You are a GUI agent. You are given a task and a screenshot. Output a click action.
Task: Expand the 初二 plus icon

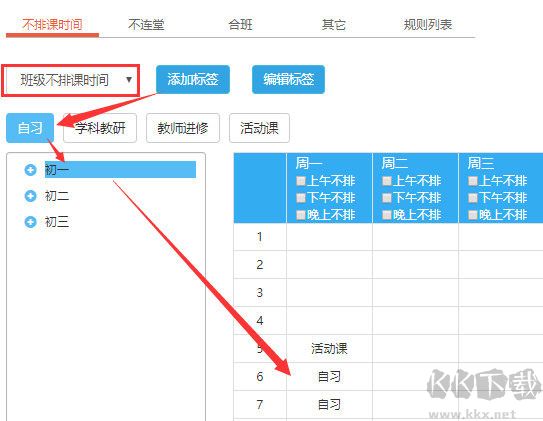point(30,196)
